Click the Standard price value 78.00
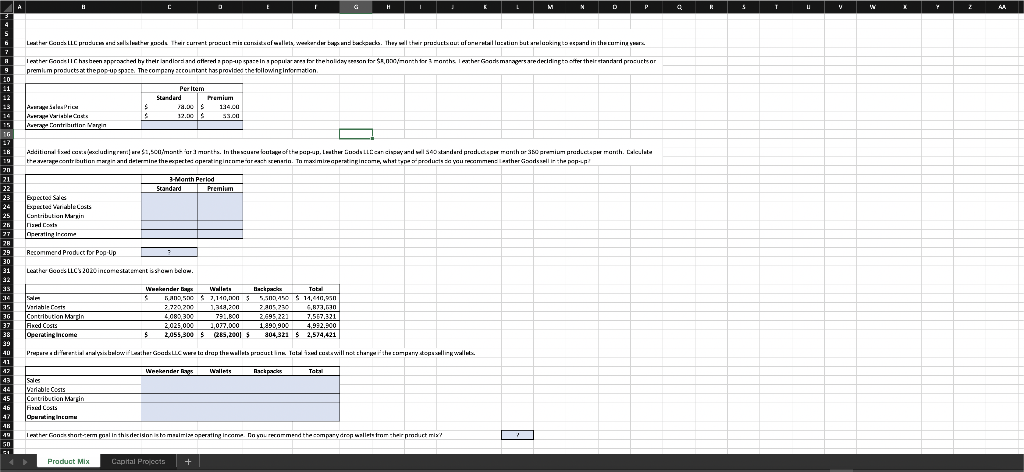Image resolution: width=1024 pixels, height=472 pixels. click(187, 106)
